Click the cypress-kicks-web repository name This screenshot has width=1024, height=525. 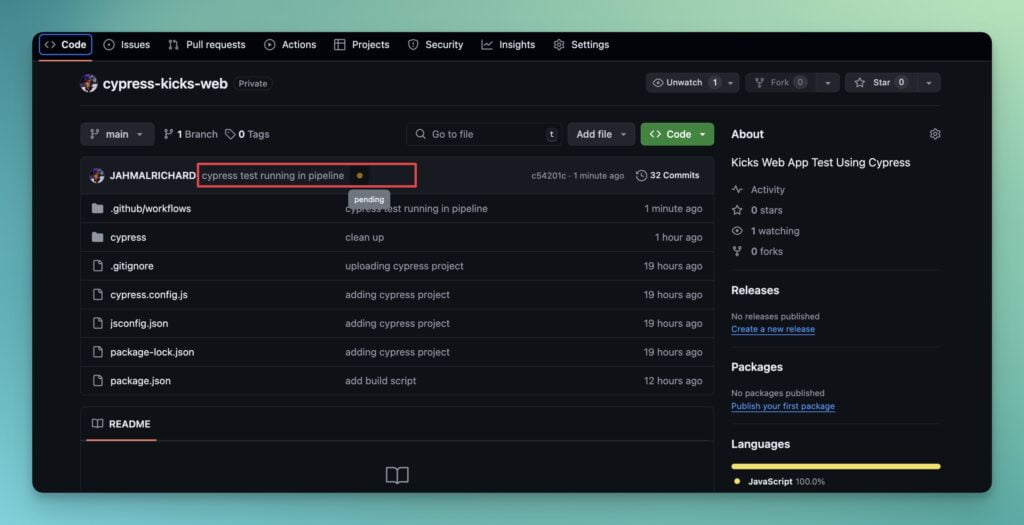165,84
